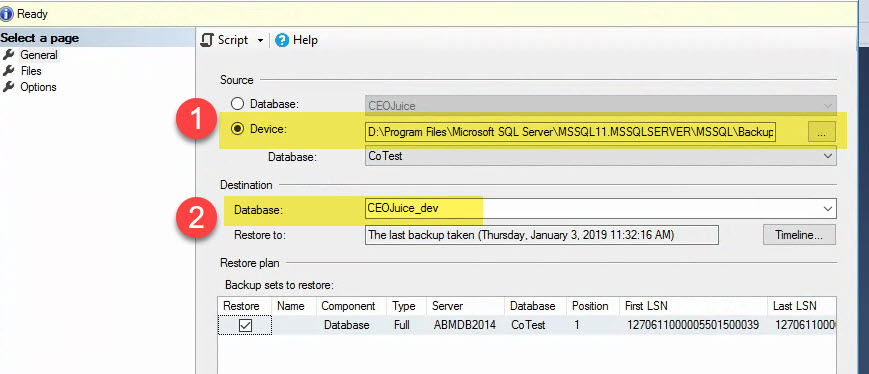Click the Database component cell
Screen dimensions: 869x374
tap(352, 325)
